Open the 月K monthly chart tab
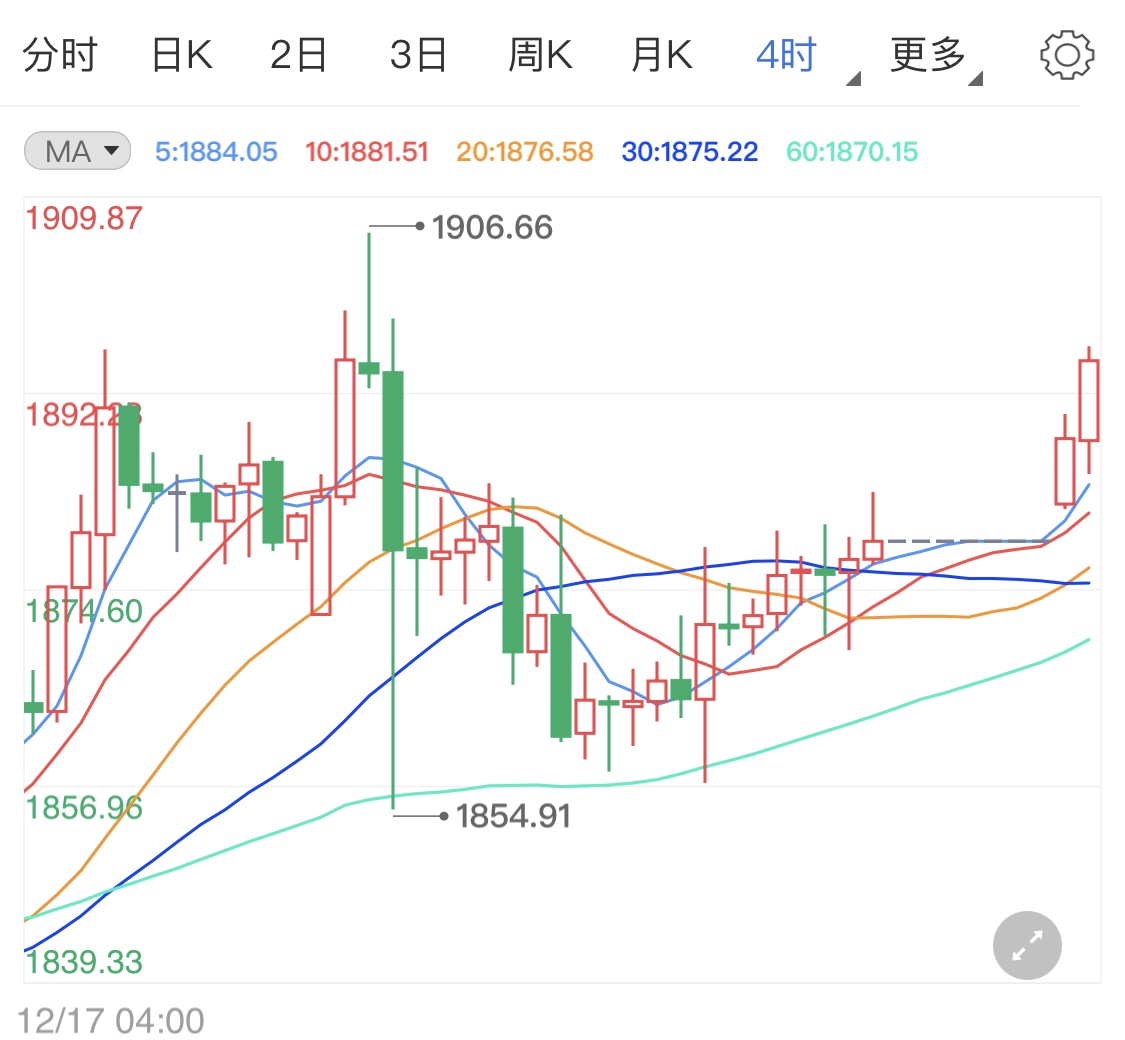1125x1040 pixels. point(662,55)
